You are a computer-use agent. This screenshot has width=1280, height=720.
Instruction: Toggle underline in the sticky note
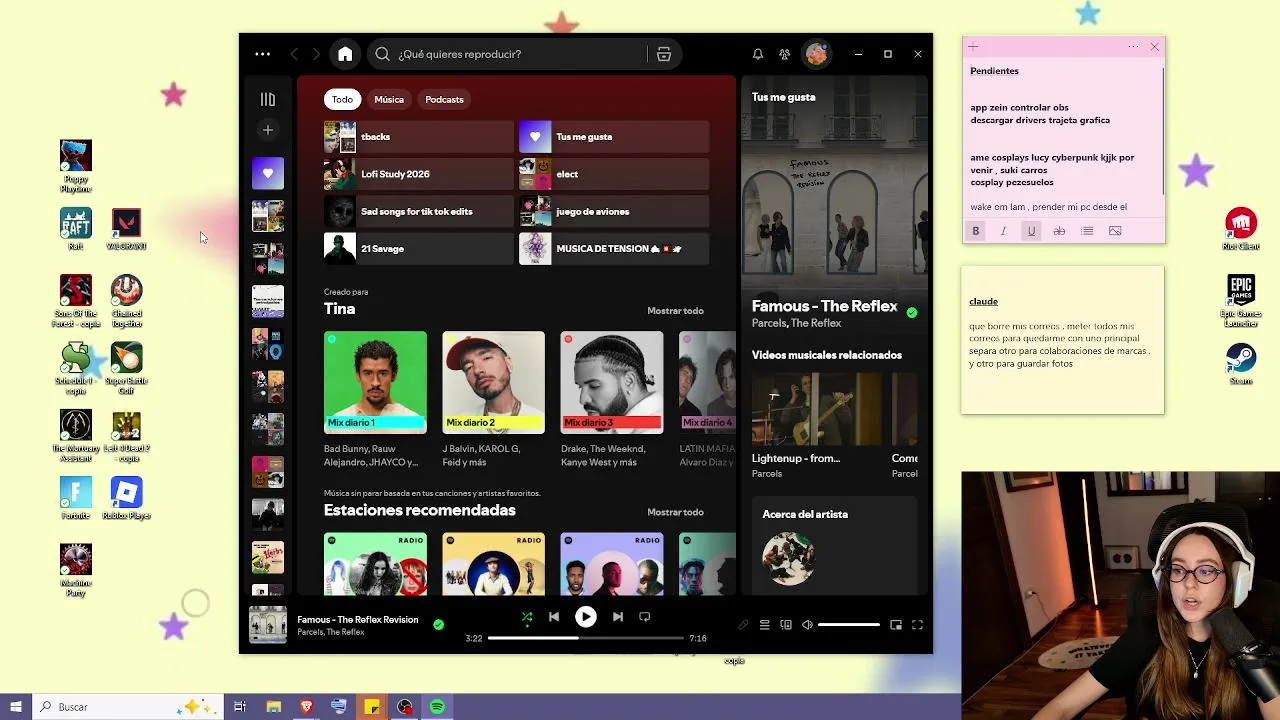point(1031,231)
